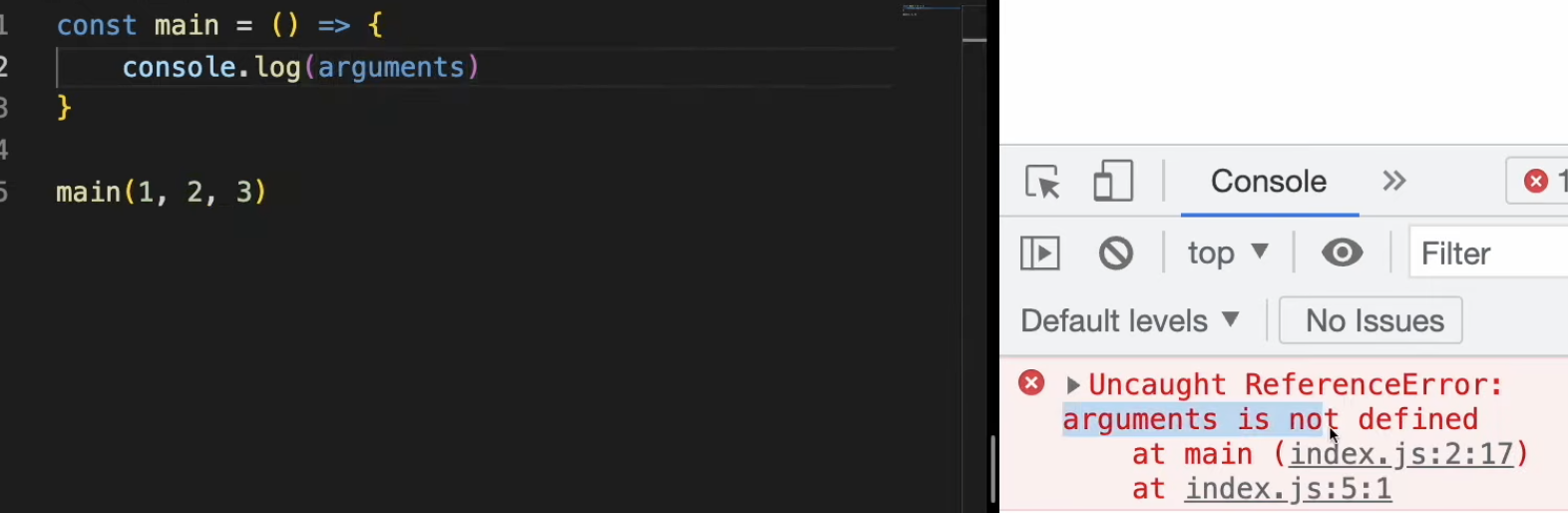Click the No Issues button
The height and width of the screenshot is (513, 1568).
1371,320
